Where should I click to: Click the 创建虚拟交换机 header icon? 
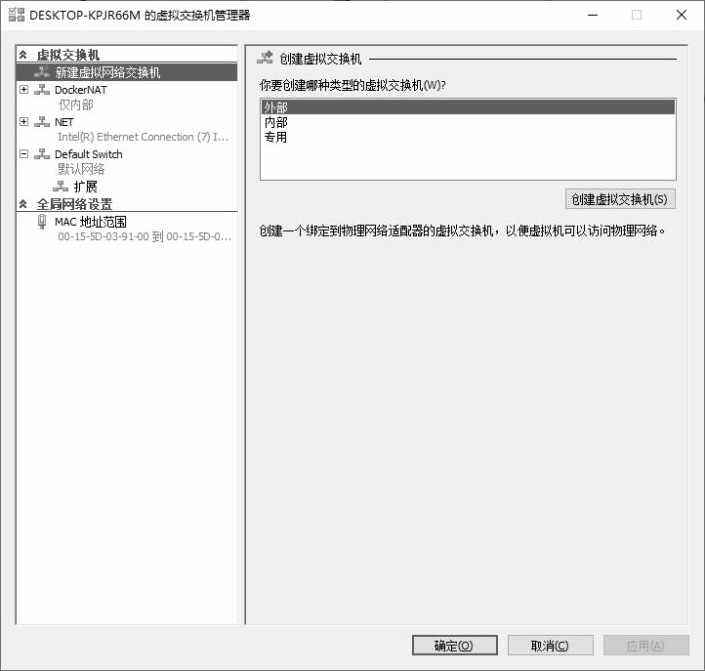[265, 58]
